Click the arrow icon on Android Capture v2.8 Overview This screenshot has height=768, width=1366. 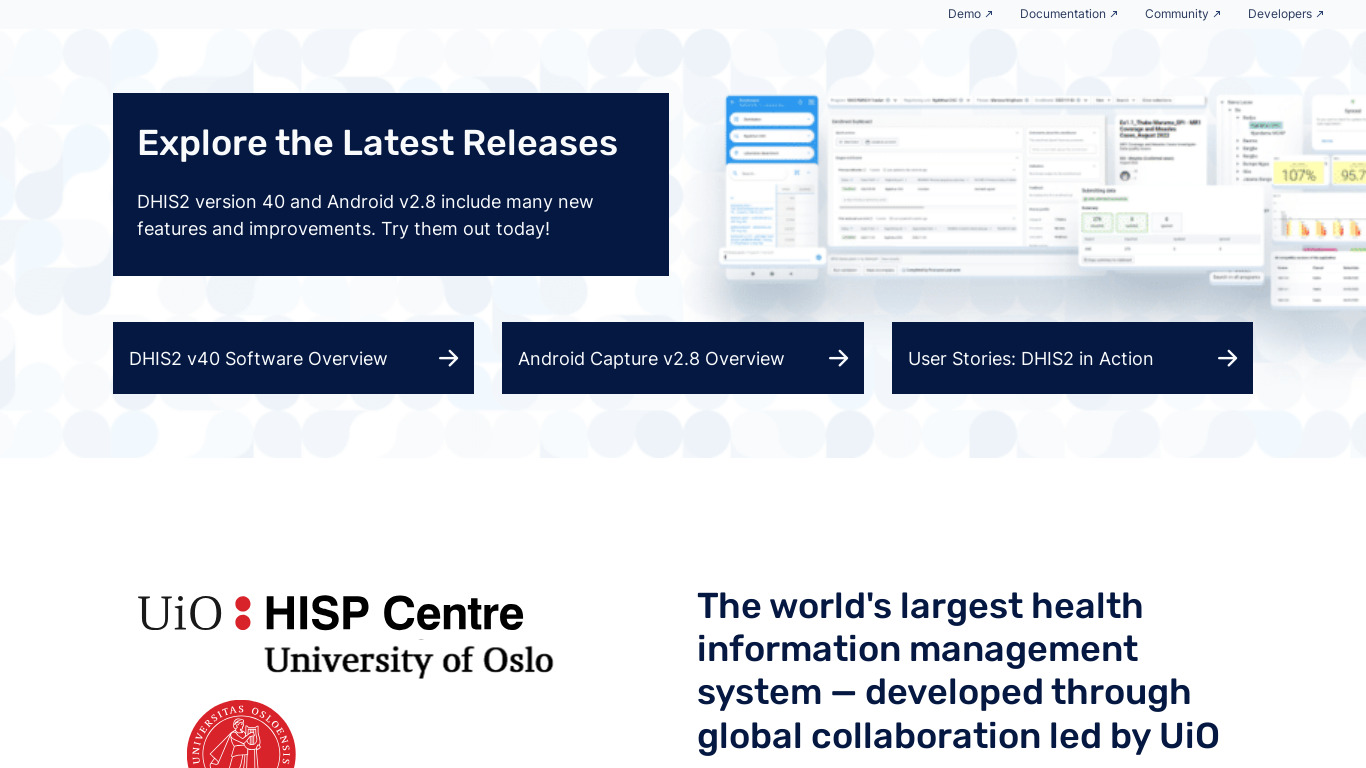pyautogui.click(x=838, y=358)
